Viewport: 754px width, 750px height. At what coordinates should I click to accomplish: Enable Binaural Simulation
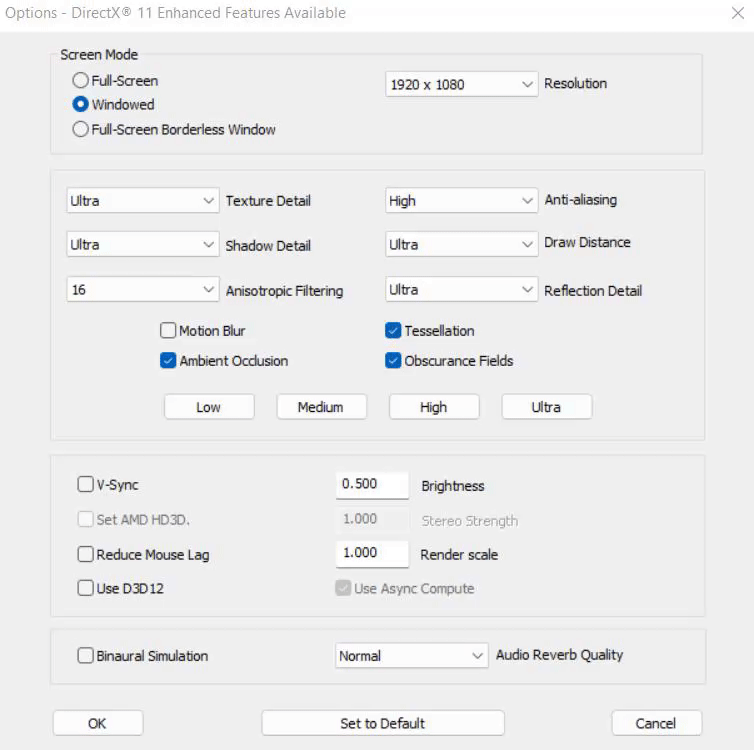[x=86, y=656]
